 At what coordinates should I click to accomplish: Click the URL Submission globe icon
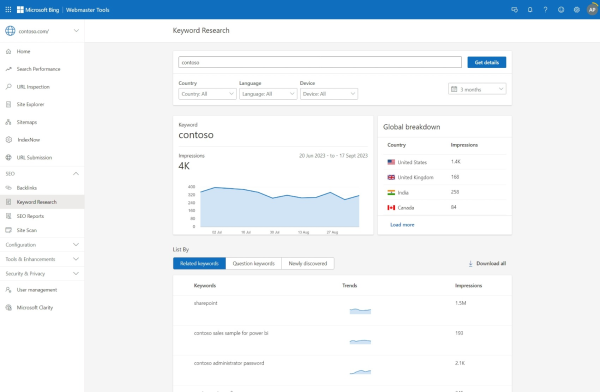8,157
